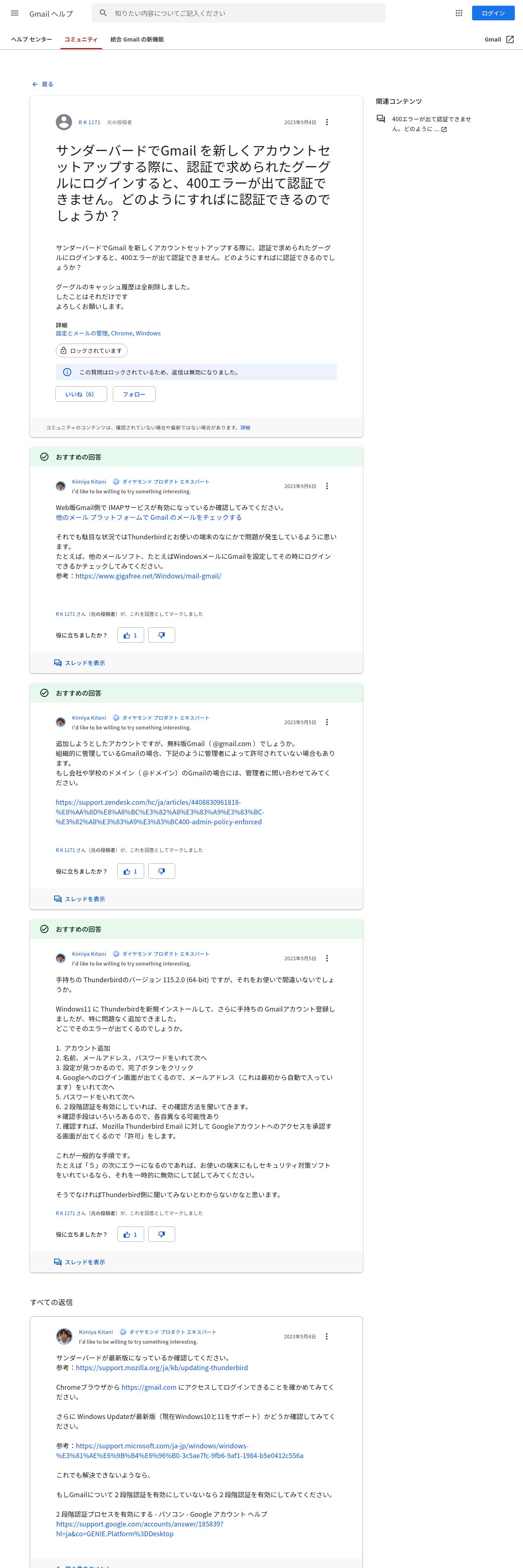Viewport: 523px width, 1568px height.
Task: Open more options on Sept 6 answer
Action: (x=327, y=486)
